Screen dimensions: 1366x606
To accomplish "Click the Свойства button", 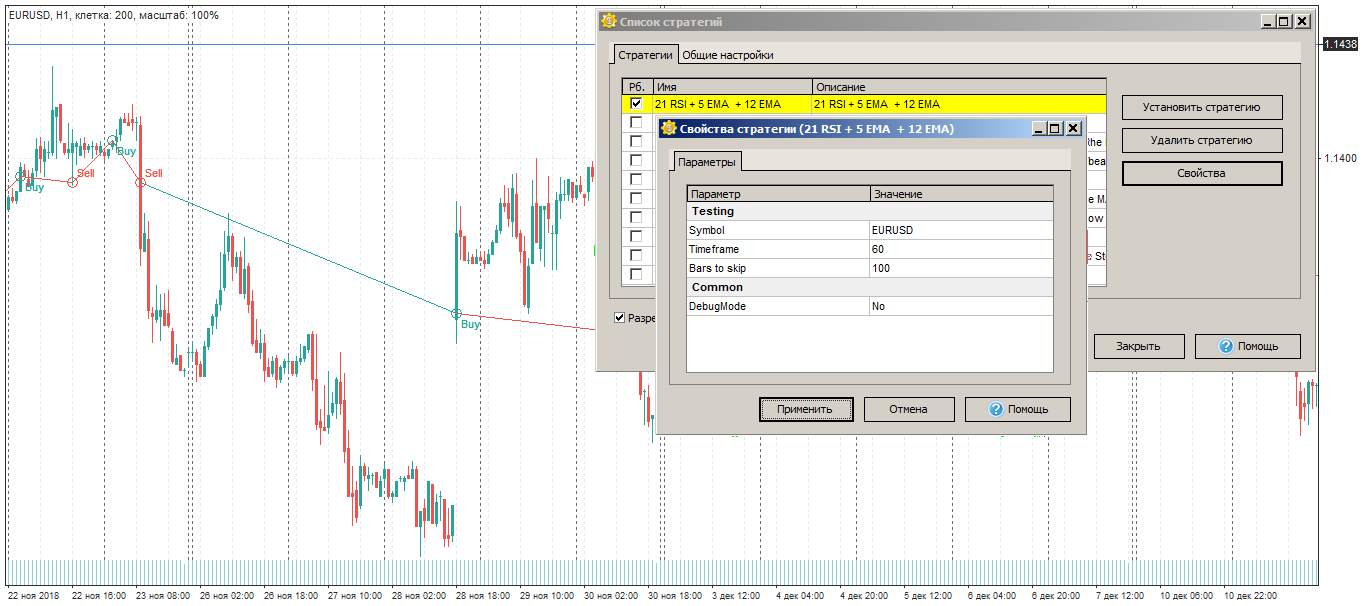I will pyautogui.click(x=1201, y=173).
